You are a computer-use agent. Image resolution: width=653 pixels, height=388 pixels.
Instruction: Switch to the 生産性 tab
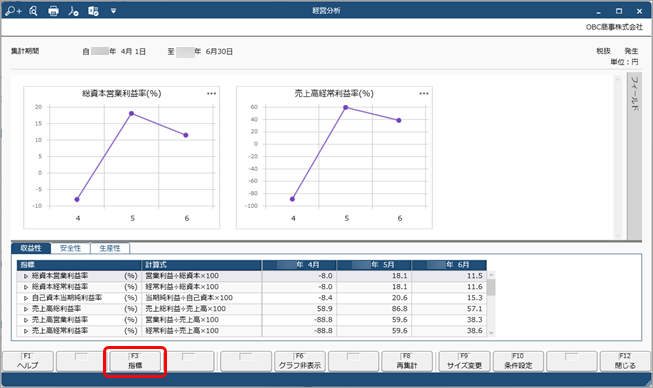[110, 248]
